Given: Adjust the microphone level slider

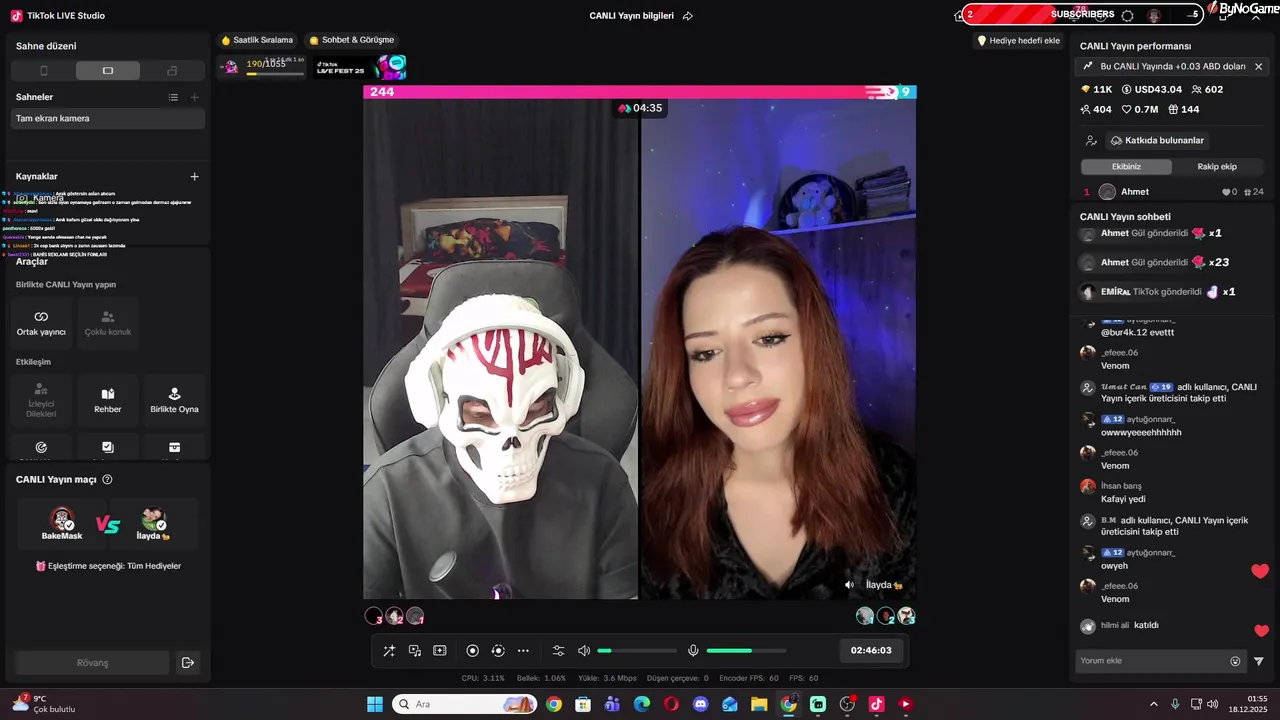Looking at the screenshot, I should coord(746,651).
